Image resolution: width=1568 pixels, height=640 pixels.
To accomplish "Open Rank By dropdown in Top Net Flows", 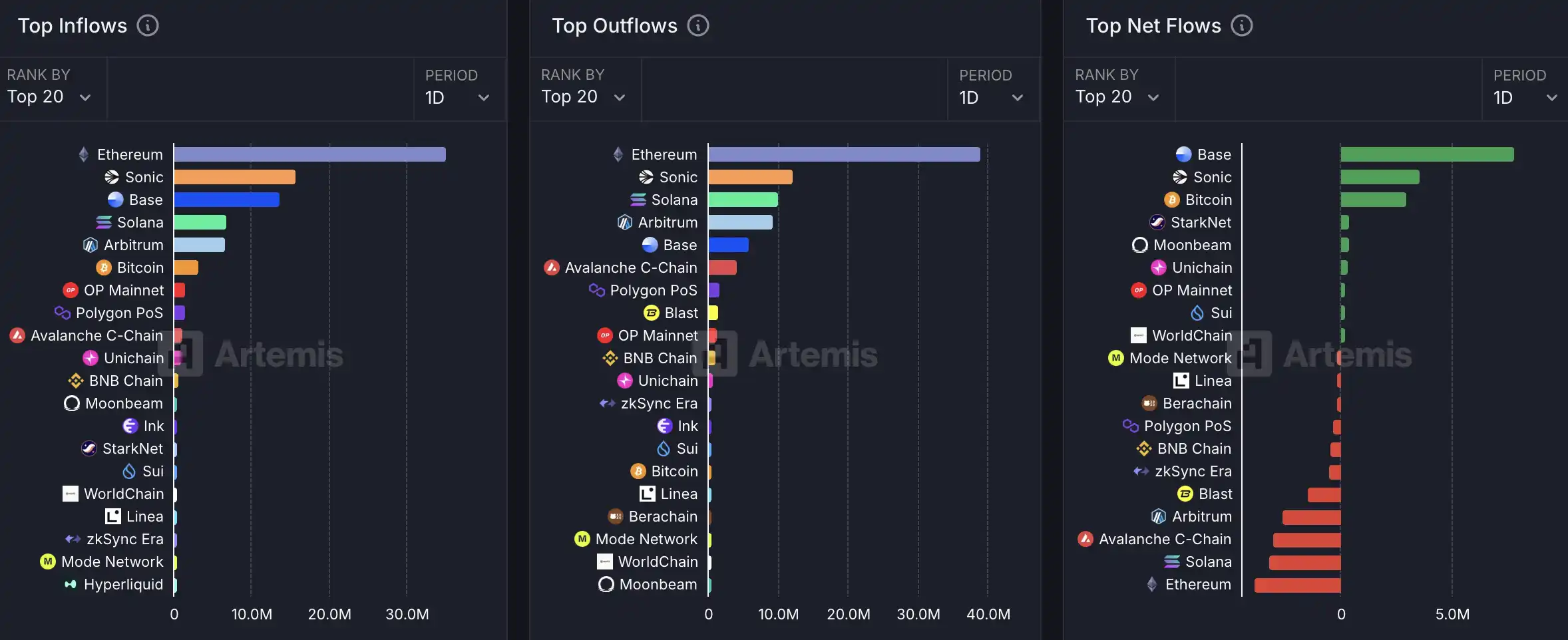I will tap(1118, 88).
